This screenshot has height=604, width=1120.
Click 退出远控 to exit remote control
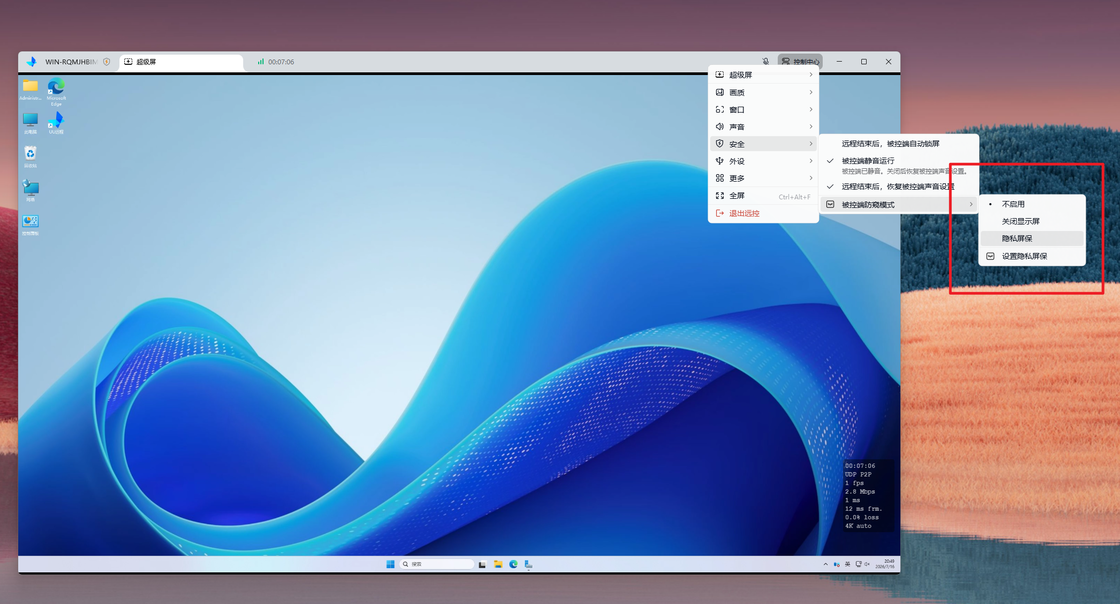[x=763, y=213]
